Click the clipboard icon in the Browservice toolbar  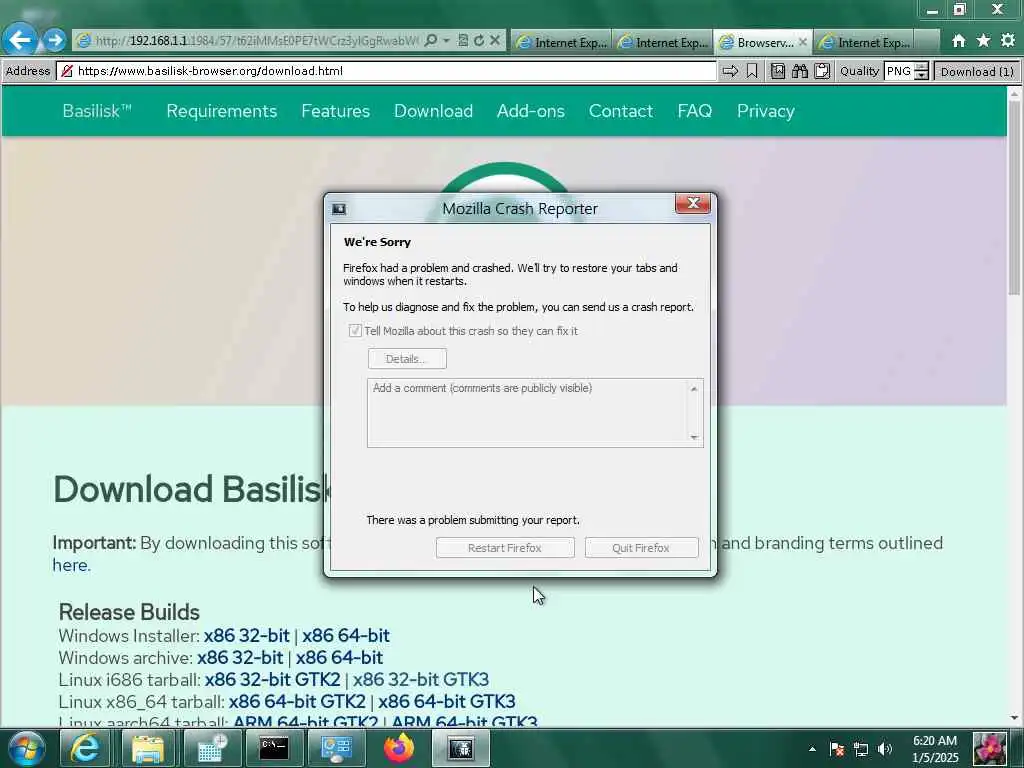[822, 71]
